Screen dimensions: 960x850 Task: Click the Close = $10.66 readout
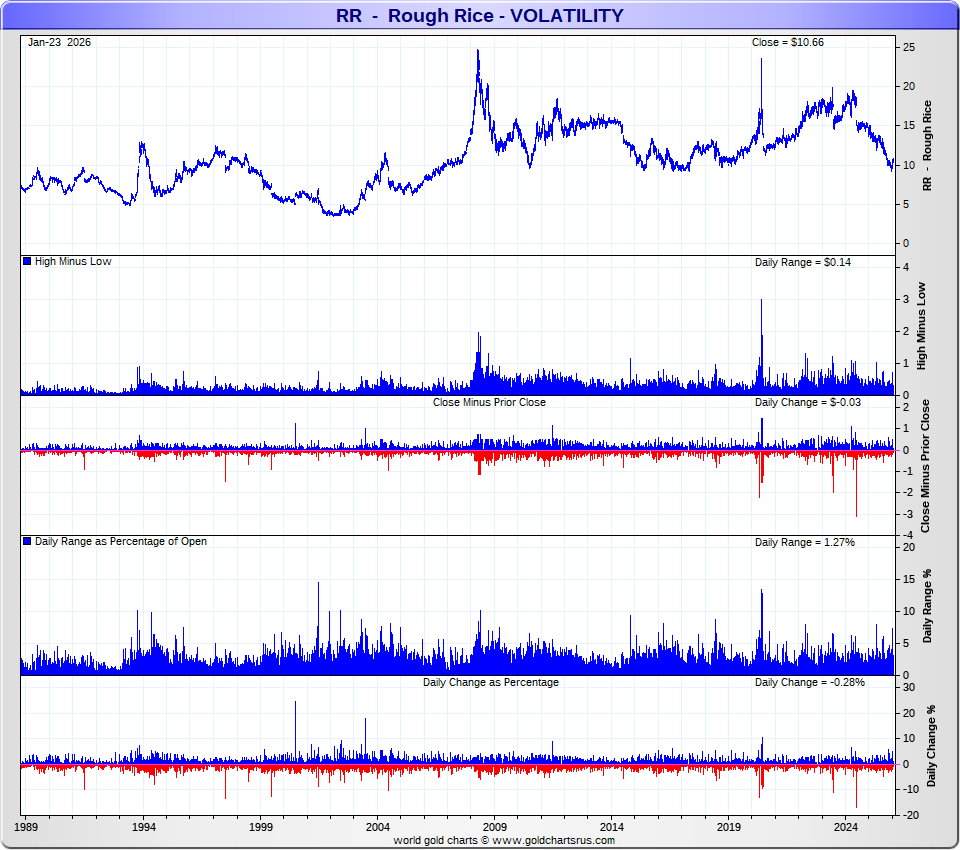tap(787, 42)
